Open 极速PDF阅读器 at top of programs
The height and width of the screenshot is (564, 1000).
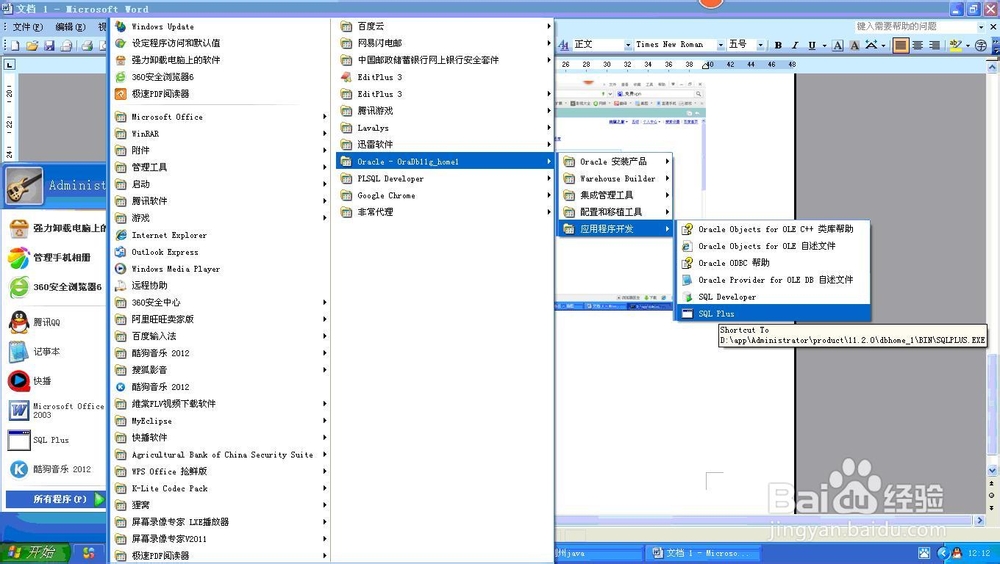(220, 94)
